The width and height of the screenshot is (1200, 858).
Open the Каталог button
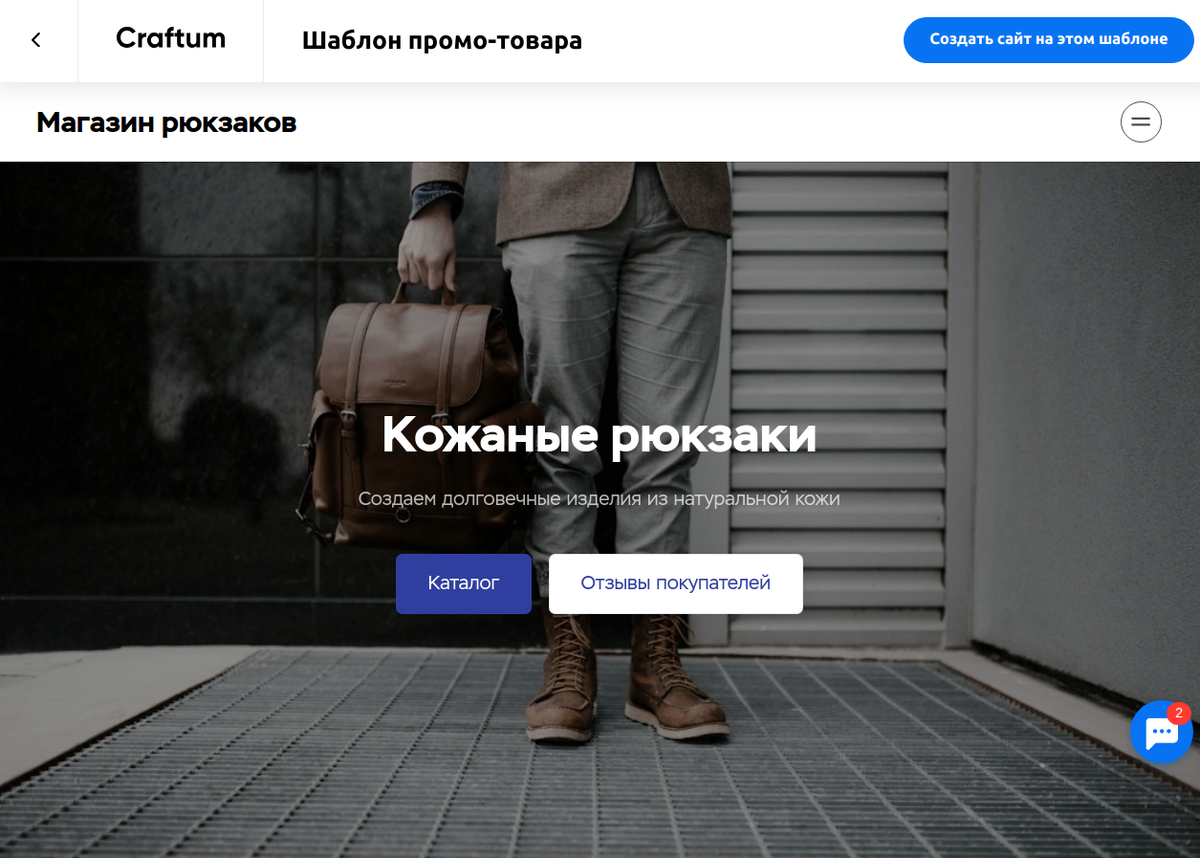pos(463,583)
